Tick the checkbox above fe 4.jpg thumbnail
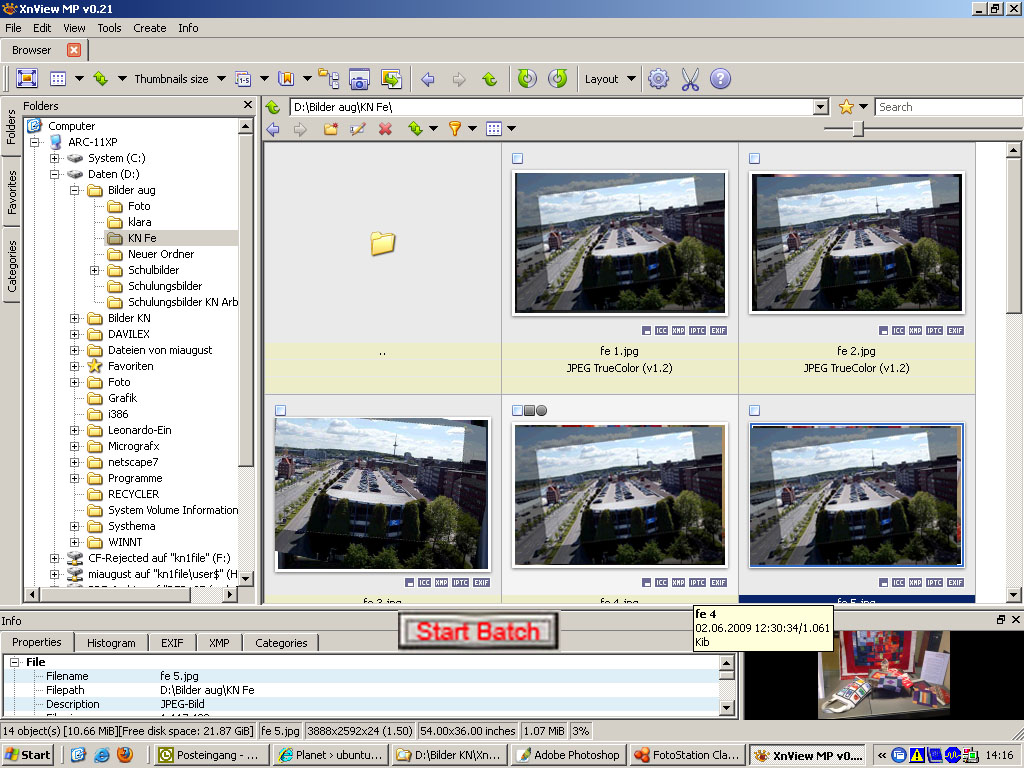 tap(517, 410)
